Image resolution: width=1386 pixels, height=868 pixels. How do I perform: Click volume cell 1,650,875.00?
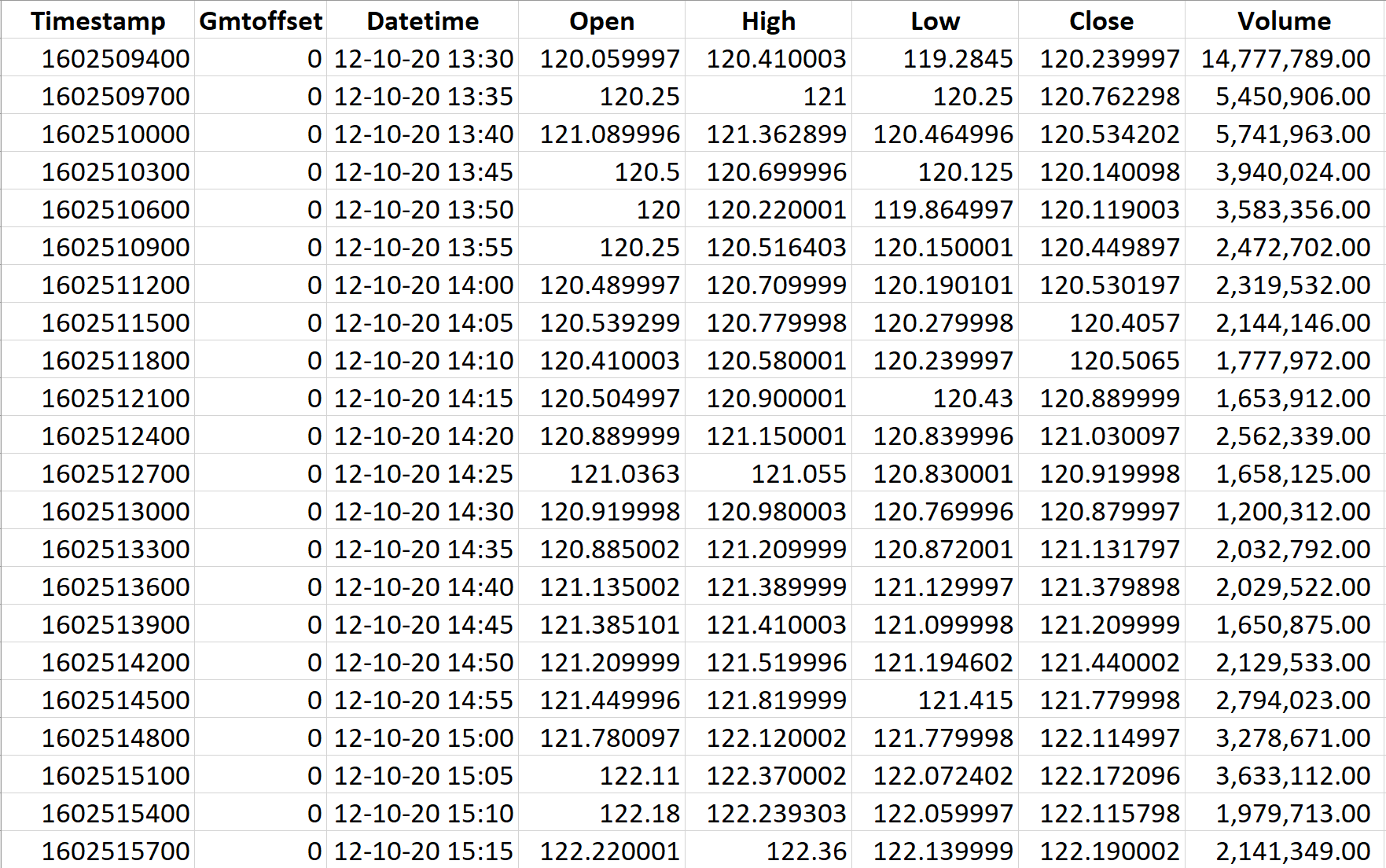[x=1285, y=624]
